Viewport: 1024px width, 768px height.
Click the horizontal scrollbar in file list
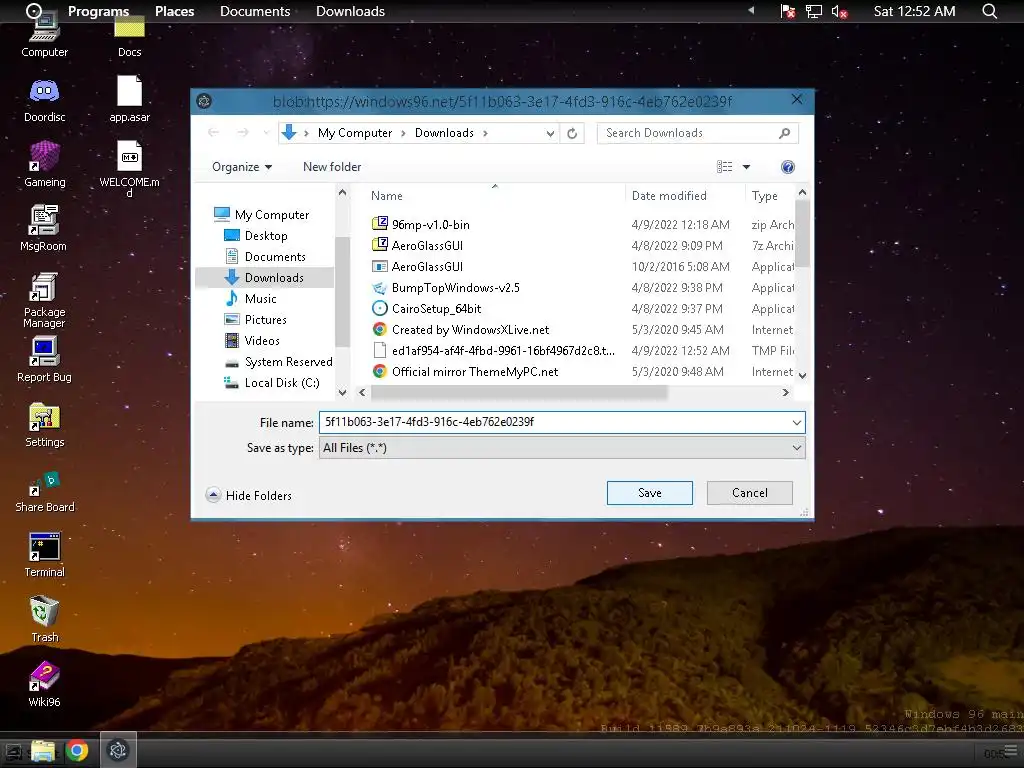point(519,392)
